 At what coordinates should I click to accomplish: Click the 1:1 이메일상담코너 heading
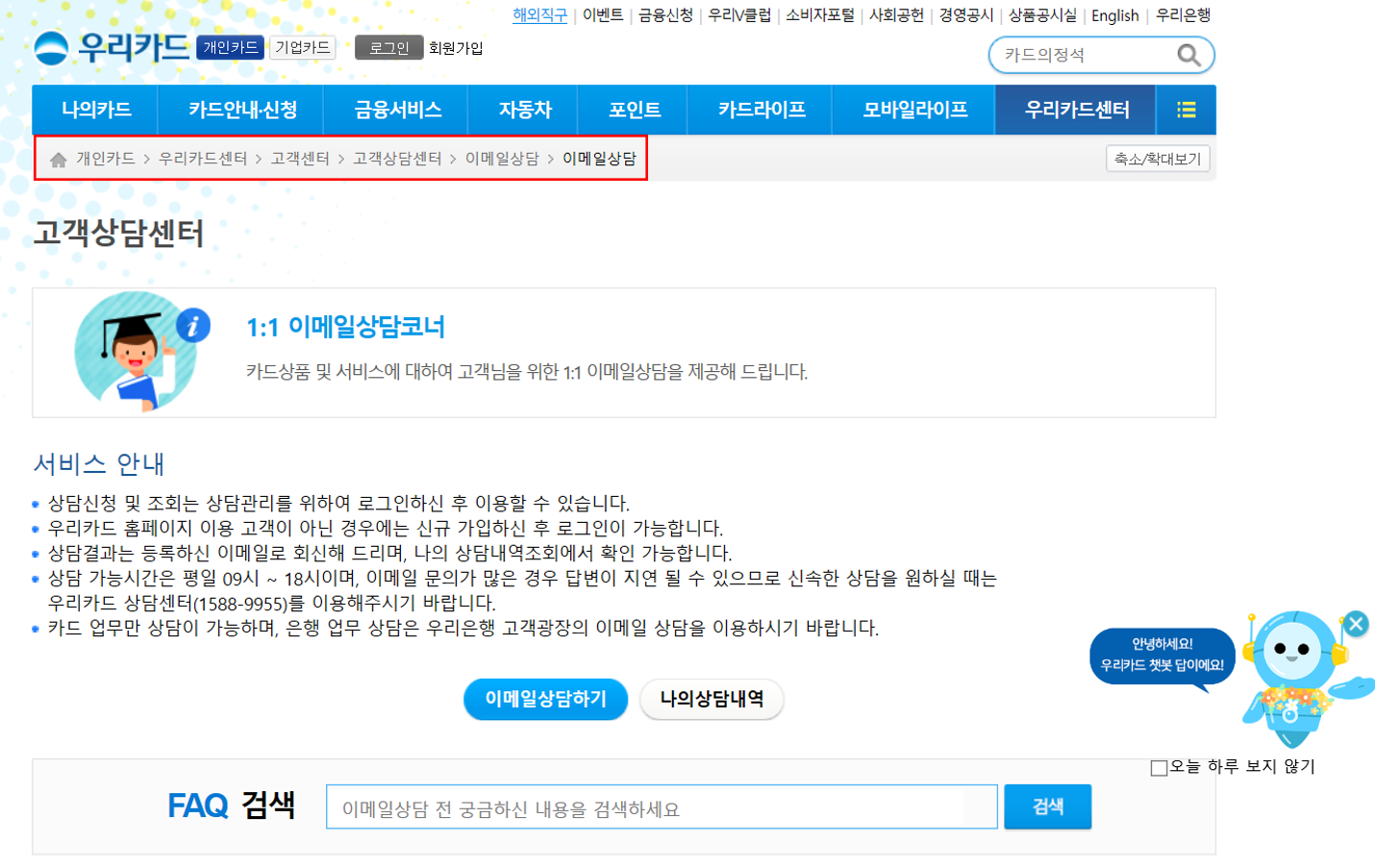point(346,327)
